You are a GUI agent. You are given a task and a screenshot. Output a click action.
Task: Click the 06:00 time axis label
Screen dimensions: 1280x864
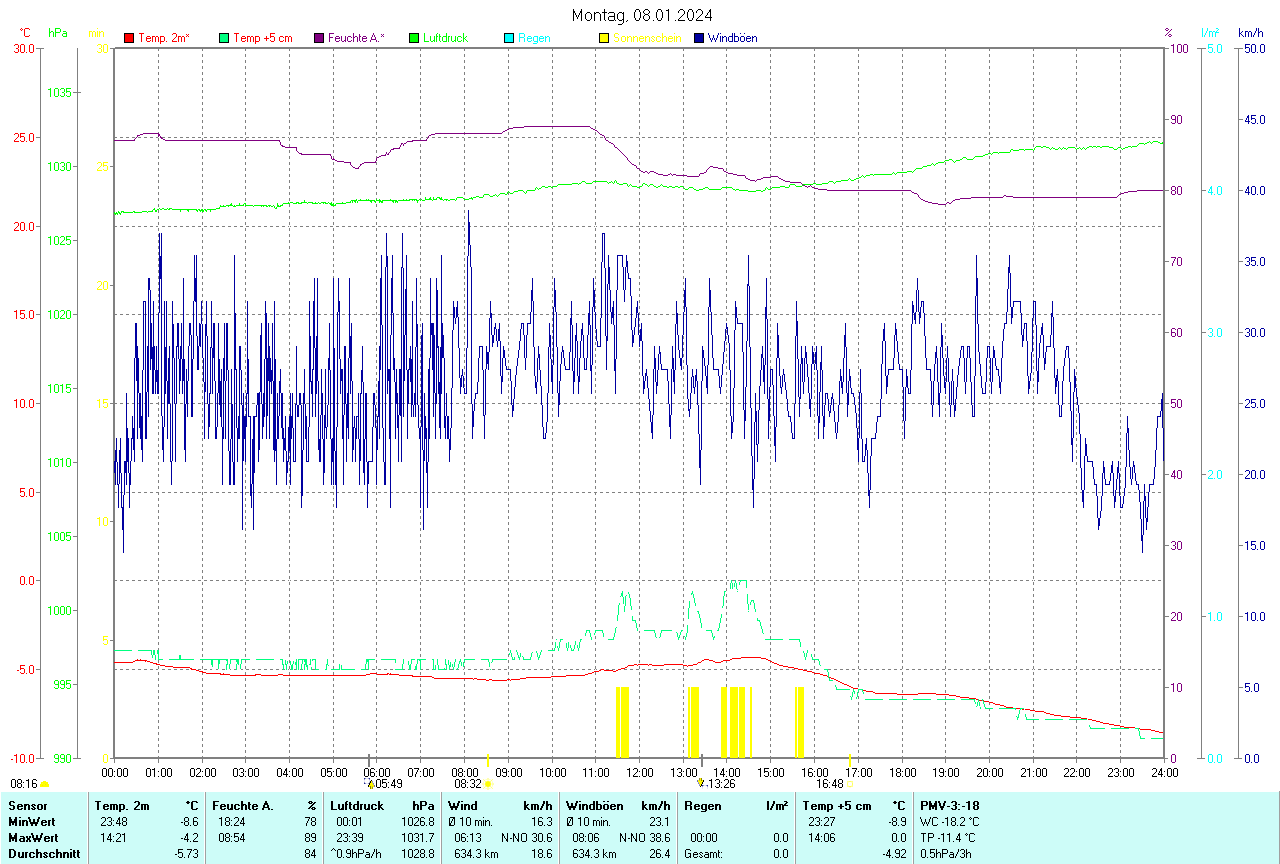(377, 772)
